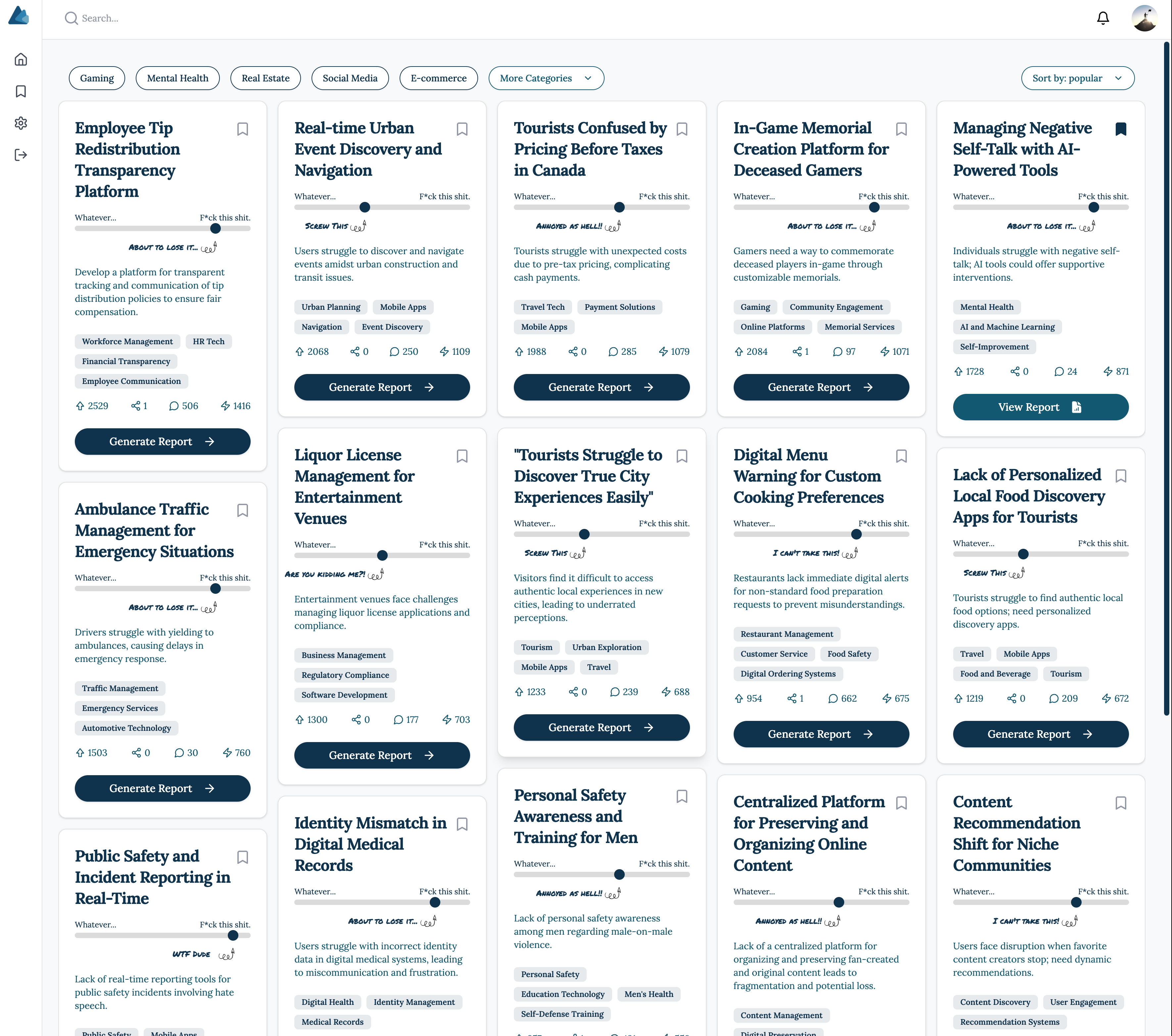Select the Mental Health category filter
Image resolution: width=1172 pixels, height=1036 pixels.
click(x=177, y=78)
